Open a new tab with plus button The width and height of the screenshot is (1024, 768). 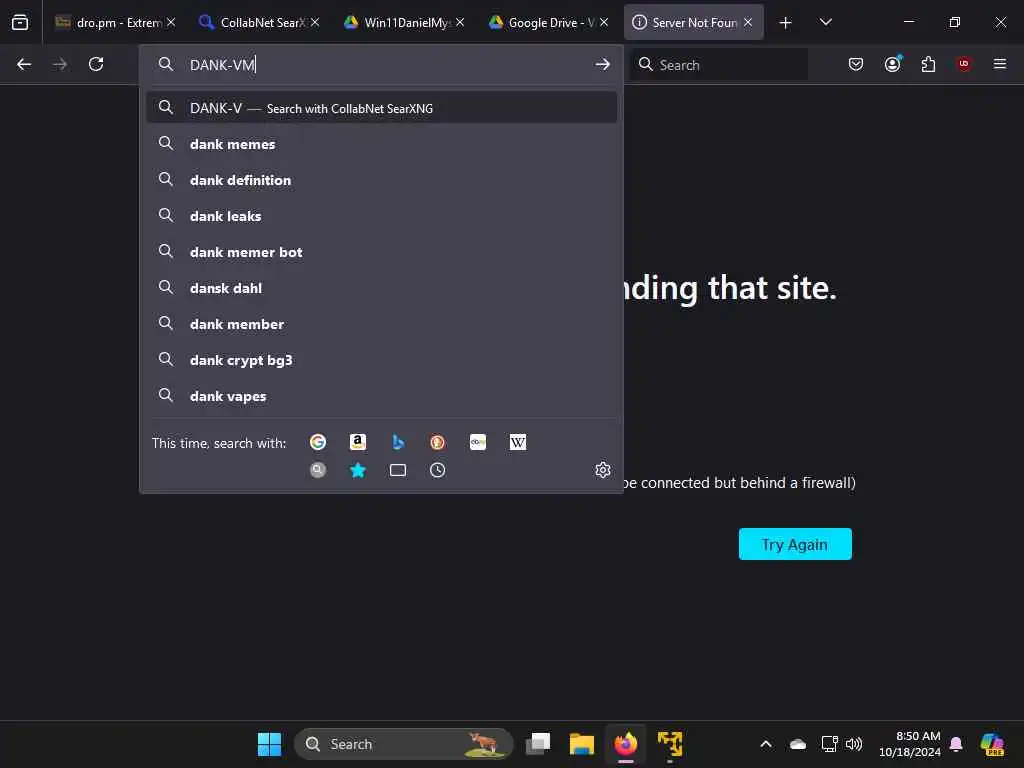pos(786,23)
